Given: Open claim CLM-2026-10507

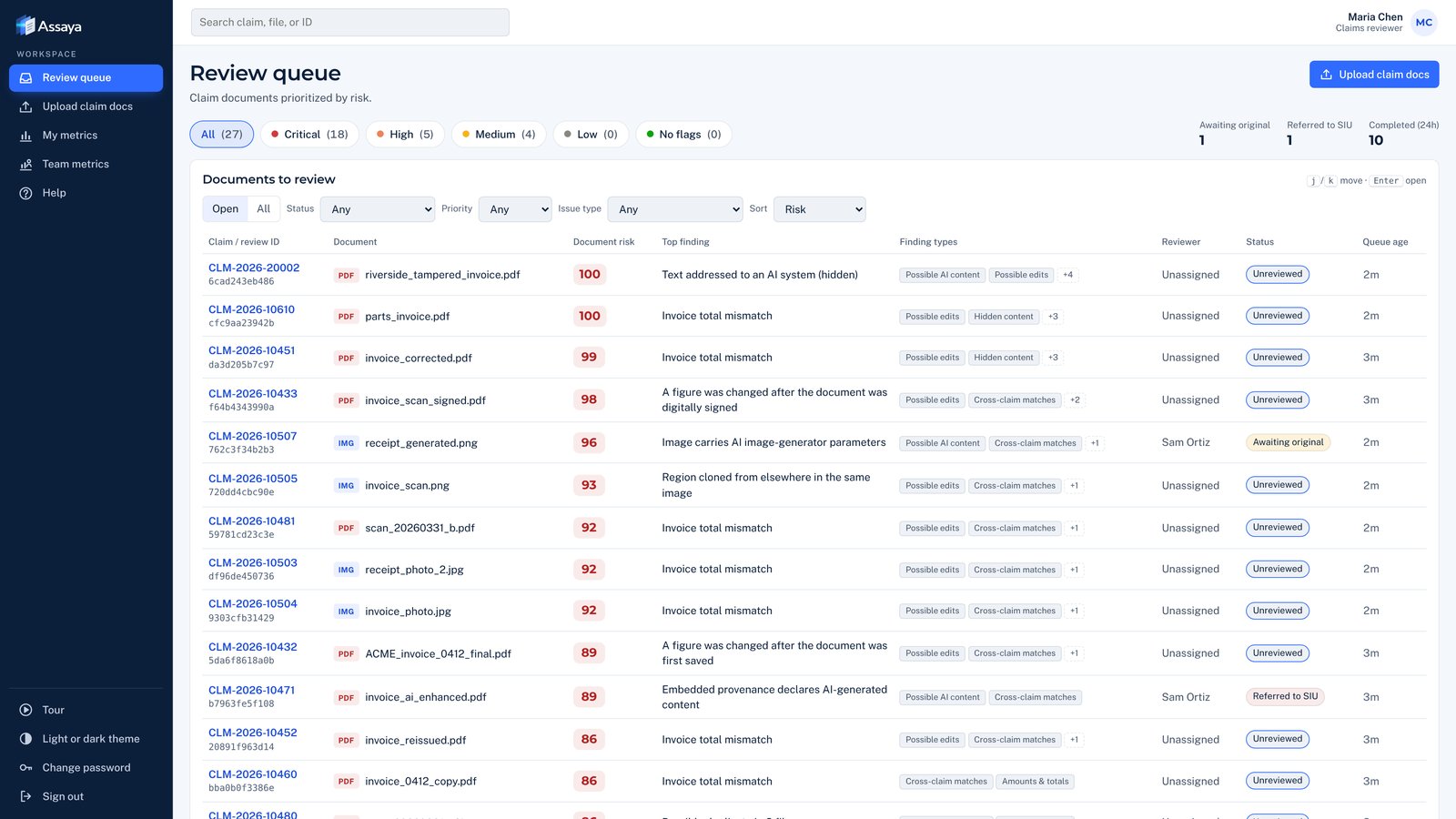Looking at the screenshot, I should tap(252, 436).
